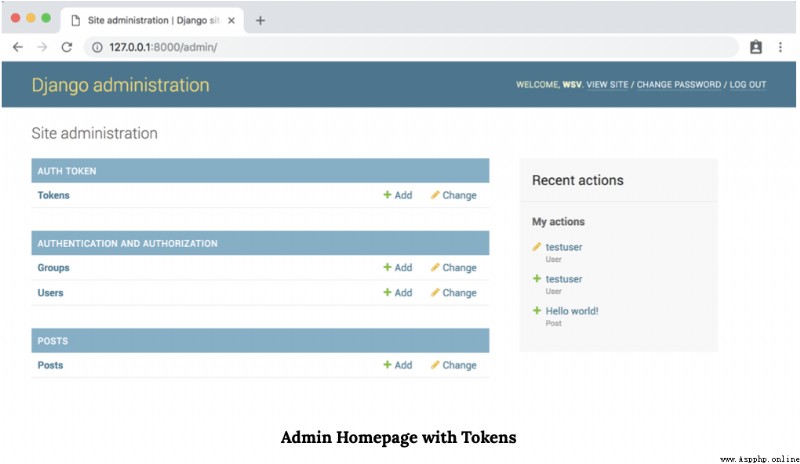Image resolution: width=800 pixels, height=464 pixels.
Task: Close the Site administration tab
Action: pyautogui.click(x=232, y=20)
